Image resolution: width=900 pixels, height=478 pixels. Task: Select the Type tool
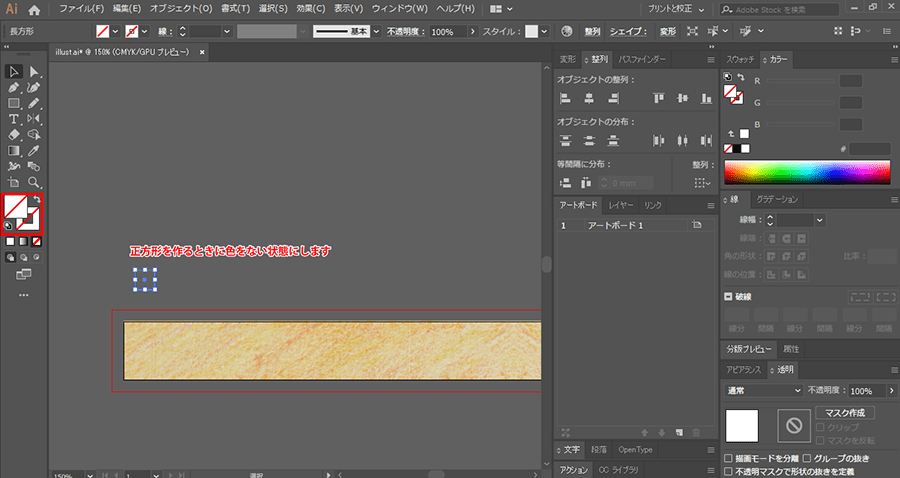point(14,119)
